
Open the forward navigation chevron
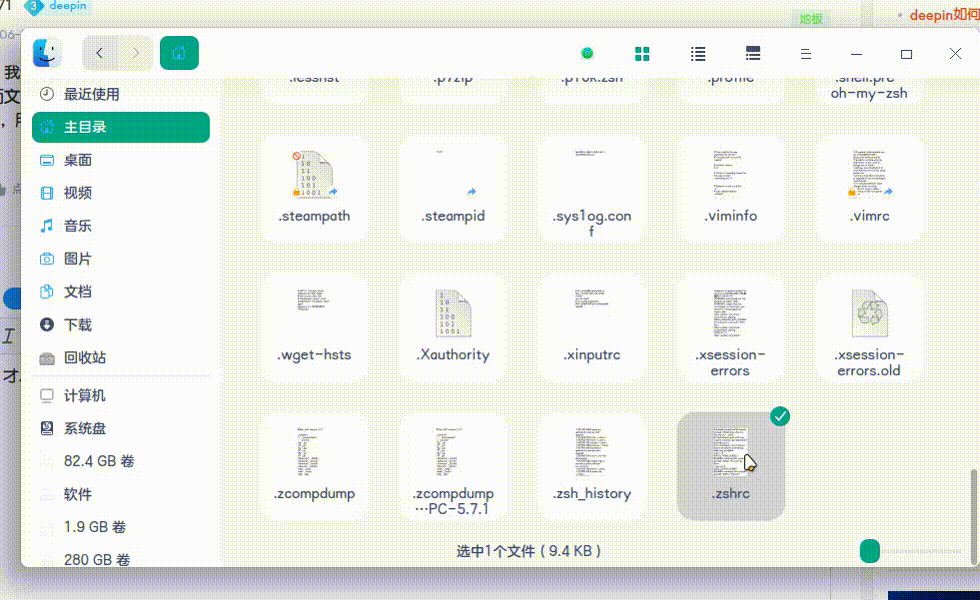tap(137, 53)
